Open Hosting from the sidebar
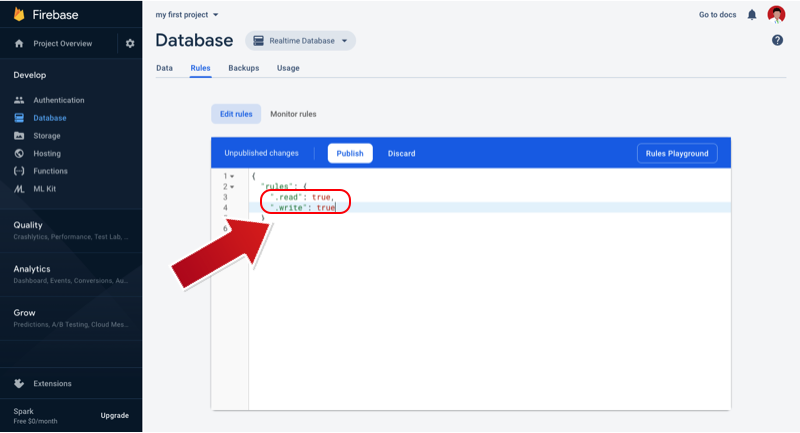 pyautogui.click(x=46, y=153)
